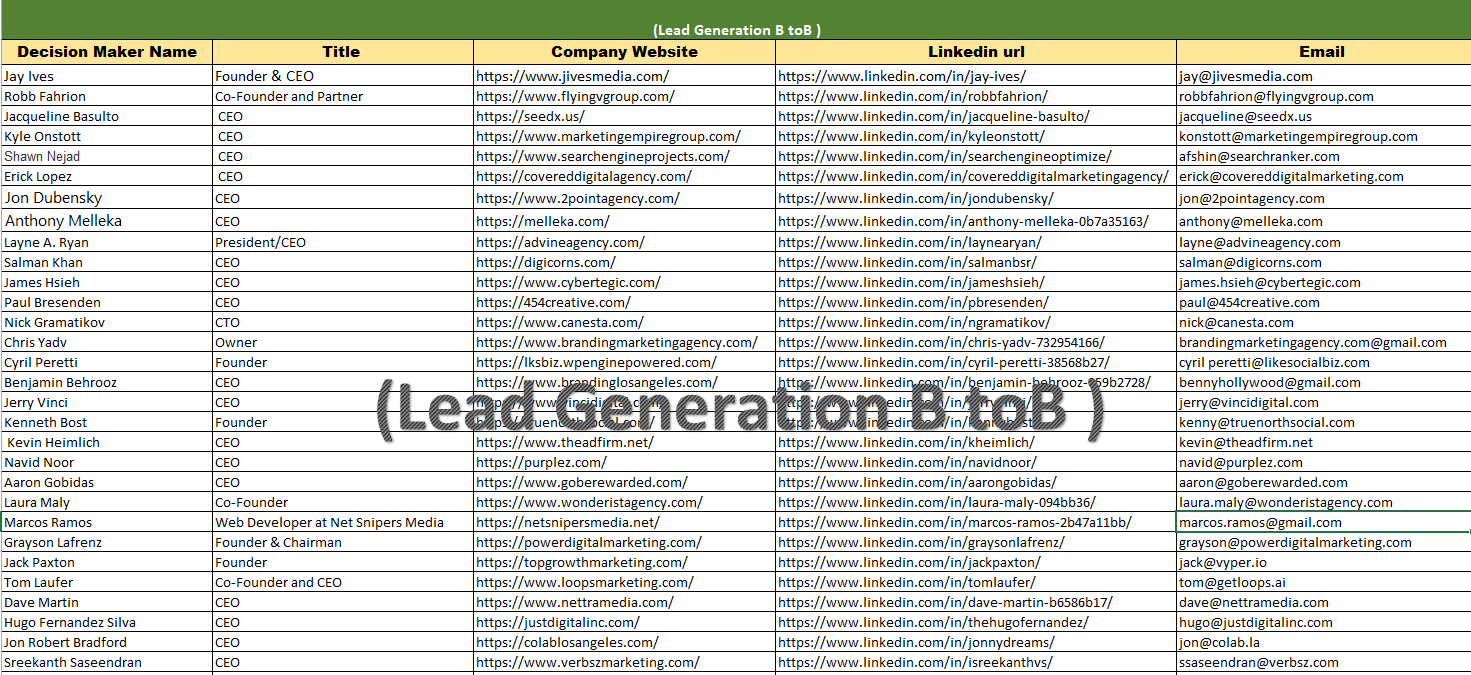Select the brandingmarketingagency.com@gmail.com email cell
This screenshot has width=1471, height=675.
[1323, 342]
